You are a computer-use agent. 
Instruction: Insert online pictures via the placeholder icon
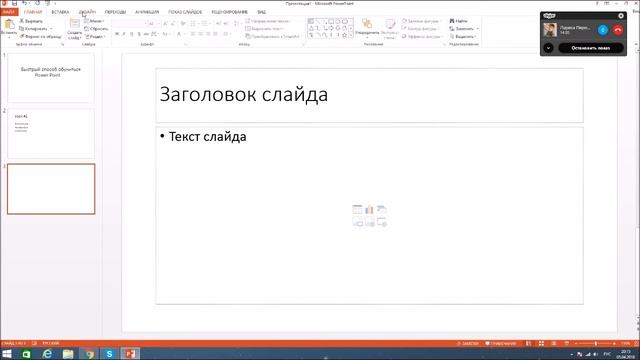369,222
